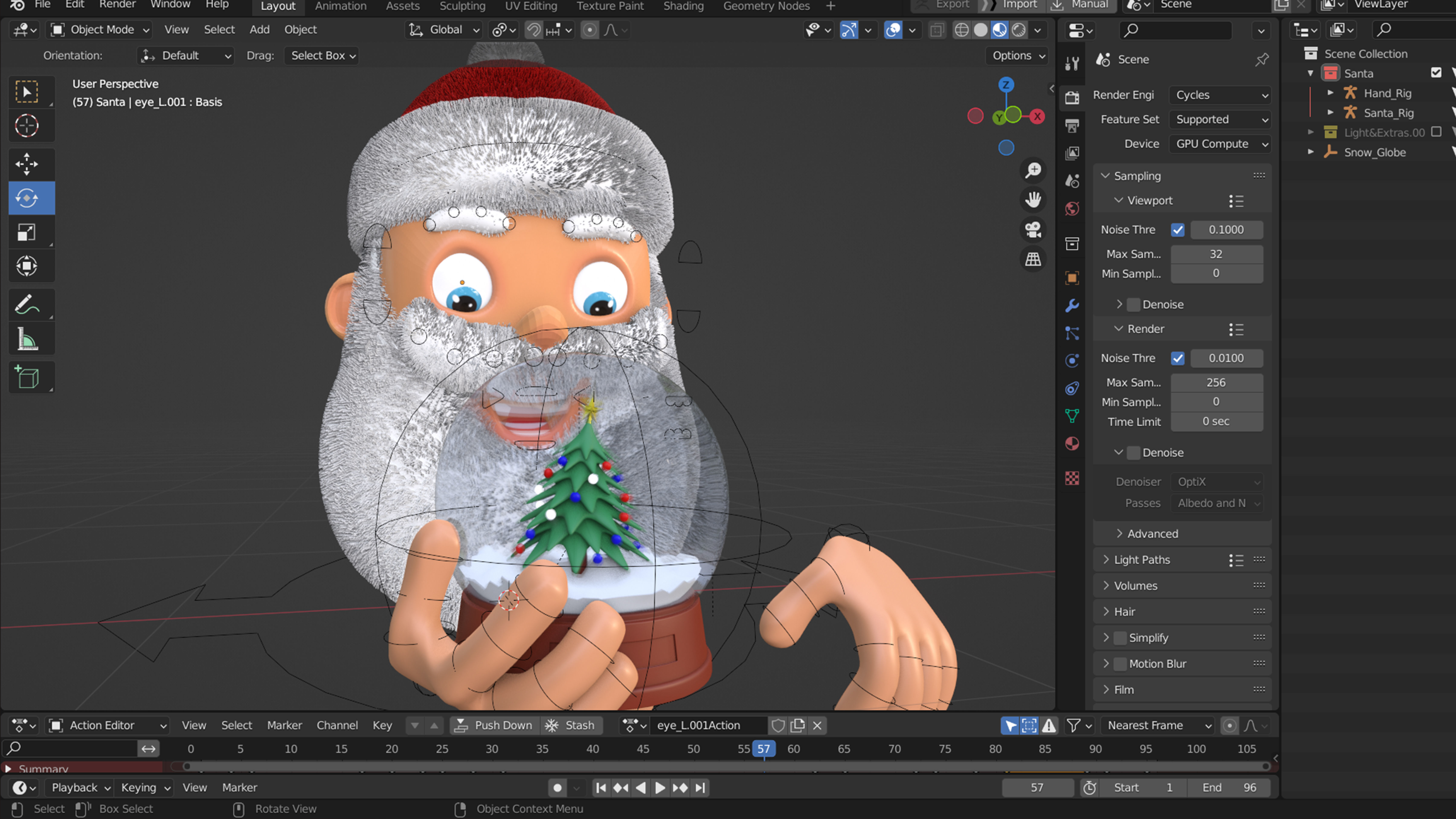Image resolution: width=1456 pixels, height=819 pixels.
Task: Choose the Move tool in toolbar
Action: click(x=27, y=164)
